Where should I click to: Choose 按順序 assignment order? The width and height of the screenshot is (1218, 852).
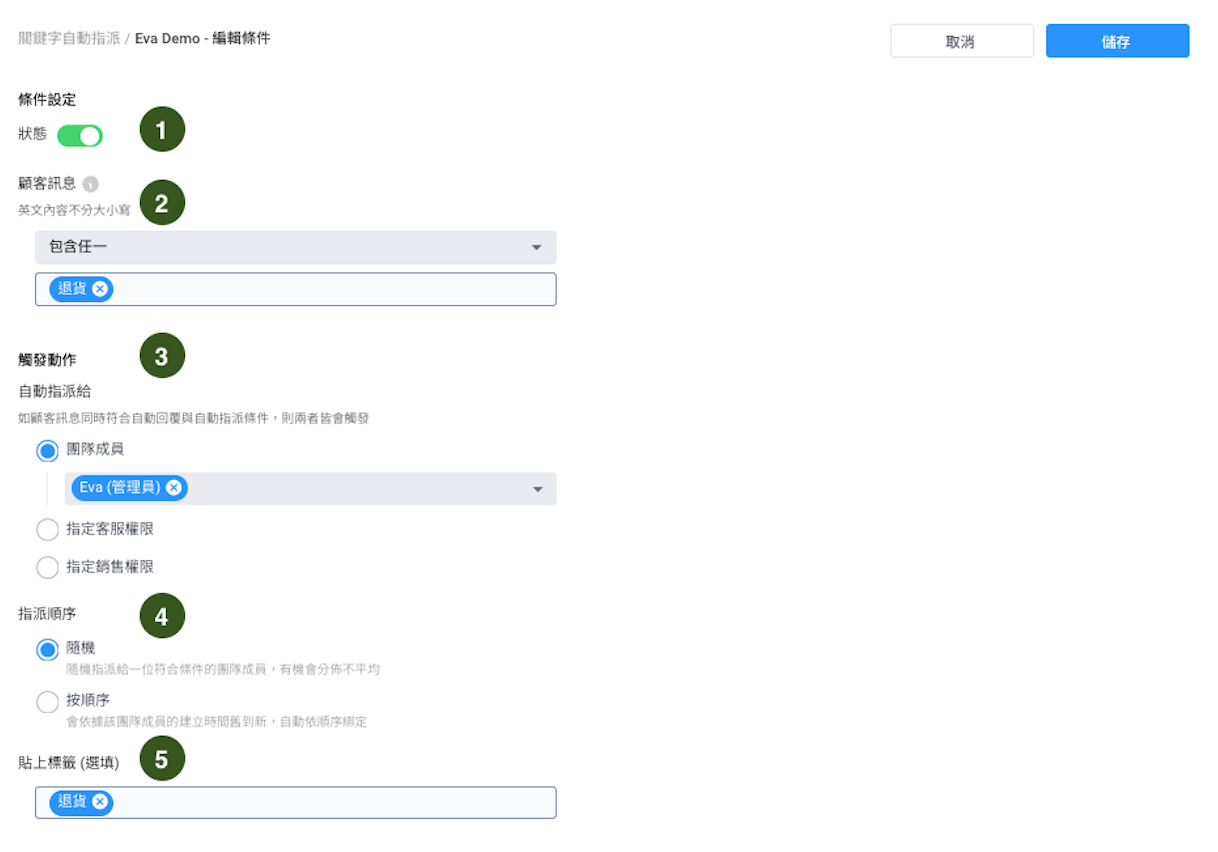point(47,701)
